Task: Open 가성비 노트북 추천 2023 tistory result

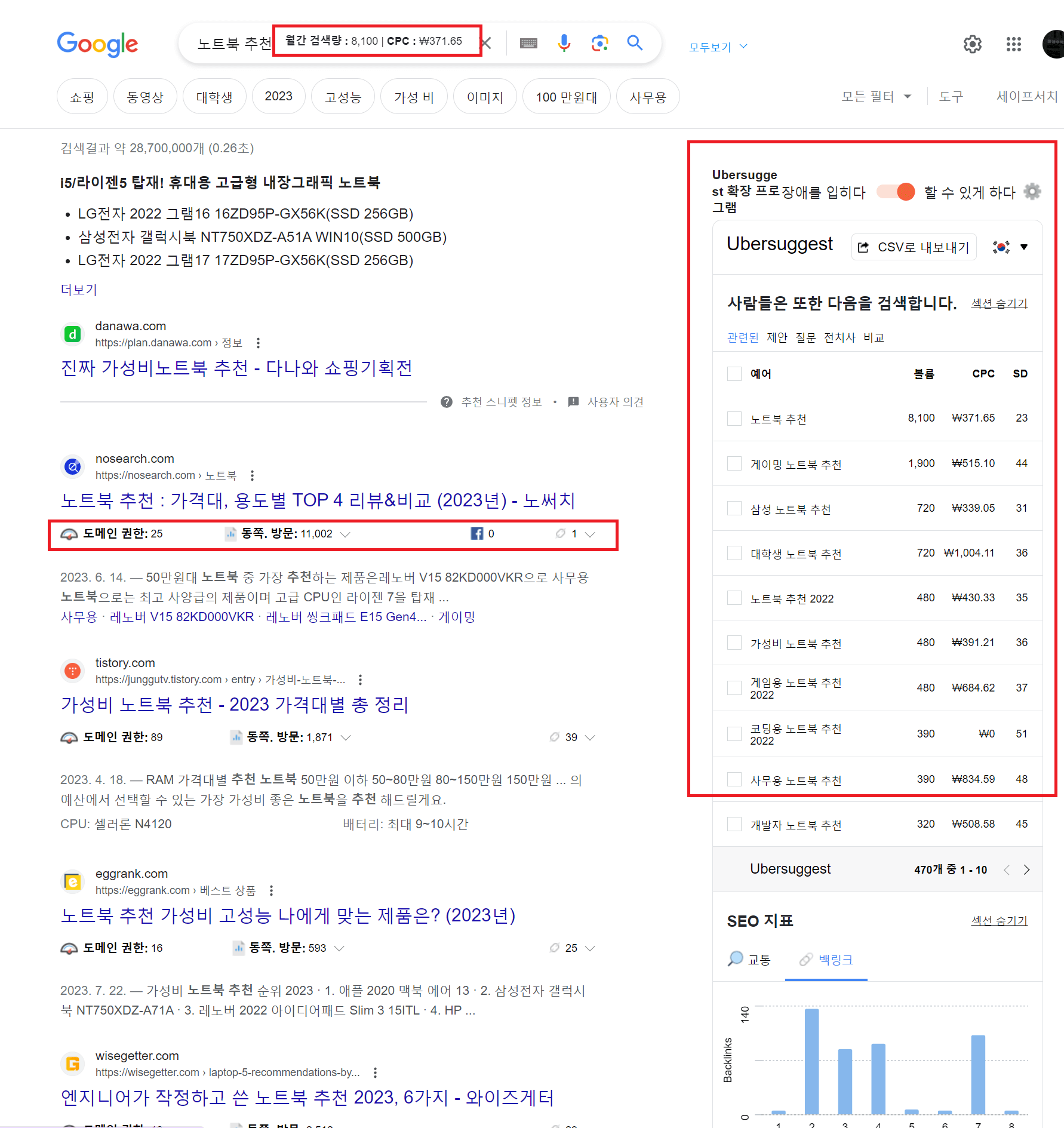Action: point(235,705)
